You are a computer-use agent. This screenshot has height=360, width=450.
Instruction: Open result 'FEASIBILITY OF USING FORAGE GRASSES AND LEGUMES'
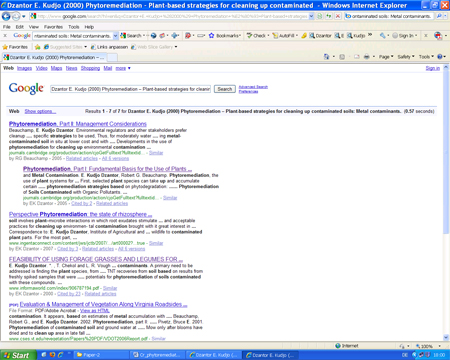tap(96, 259)
